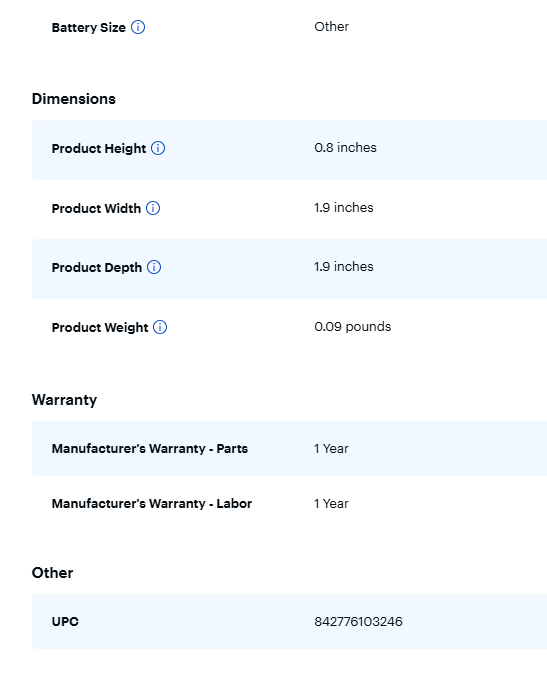
Task: Click the Product Height label text
Action: pos(99,148)
